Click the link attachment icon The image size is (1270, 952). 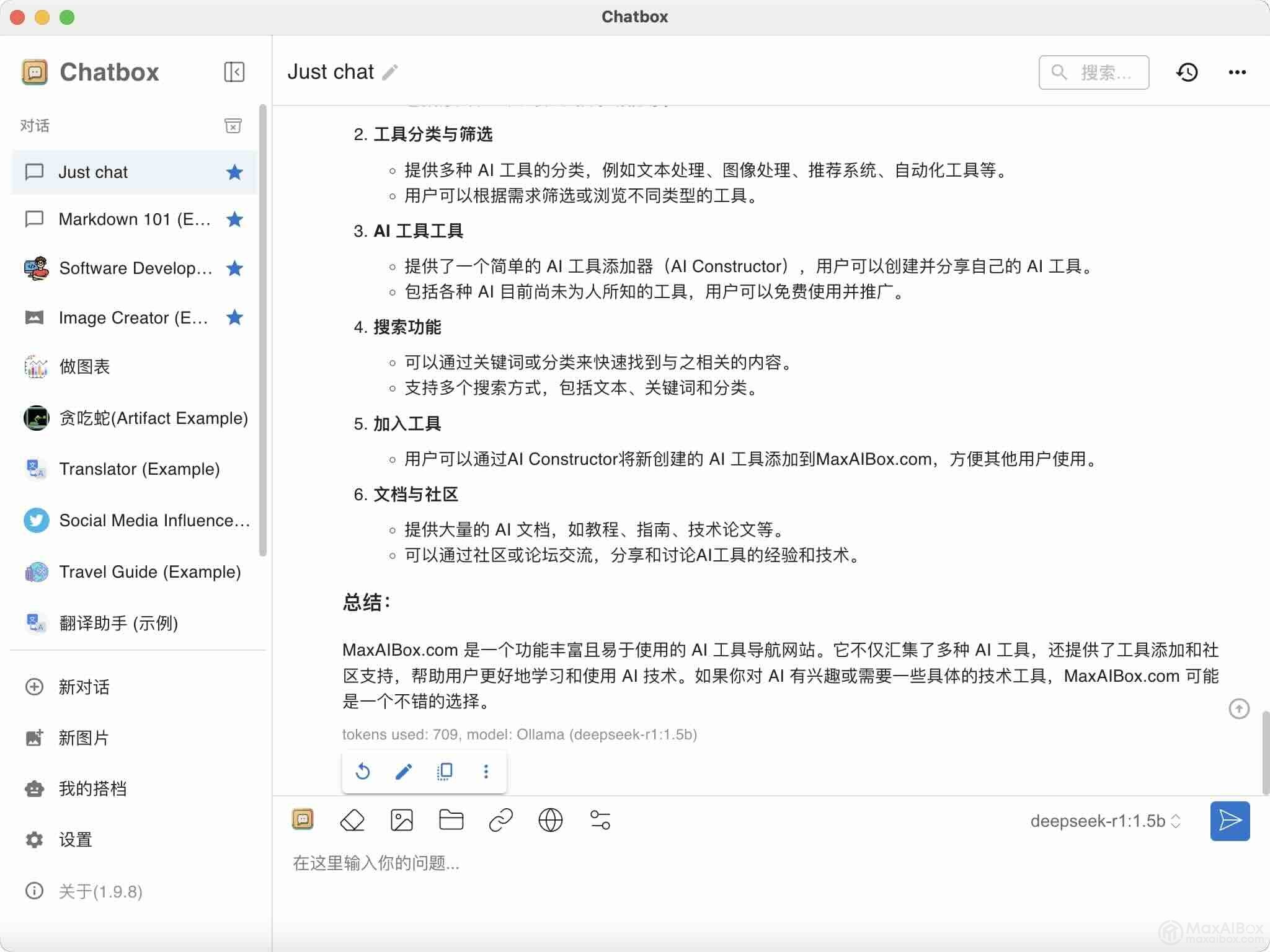(x=500, y=820)
